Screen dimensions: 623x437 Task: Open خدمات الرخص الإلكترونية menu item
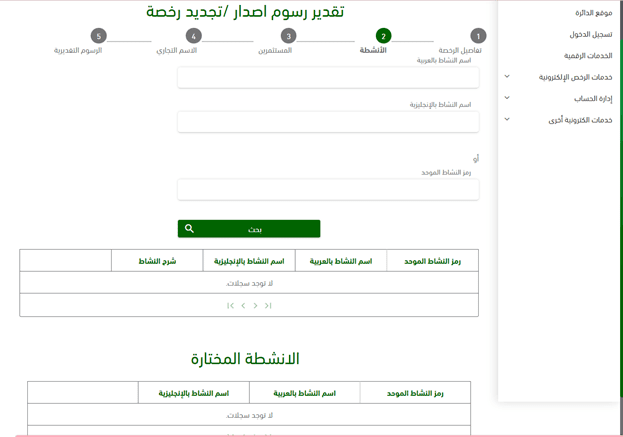click(x=575, y=77)
